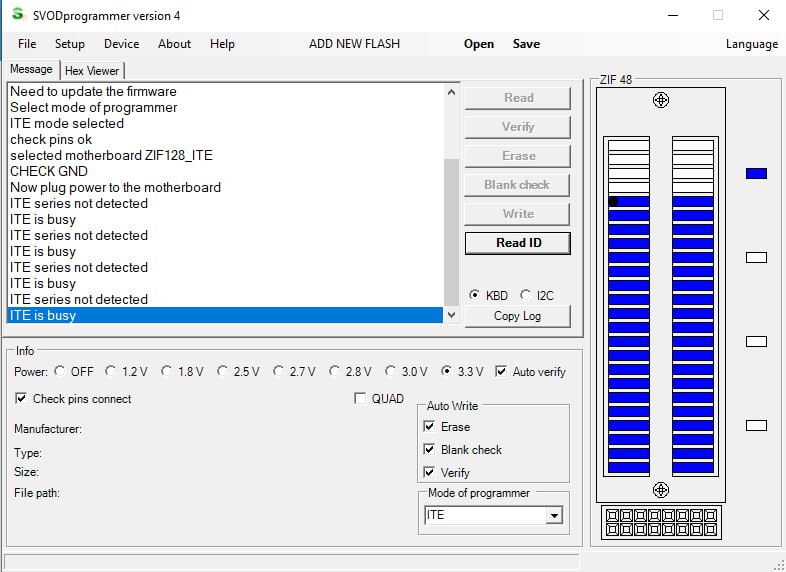Screen dimensions: 786x572
Task: Click the second white indicator box right of socket
Action: tap(756, 341)
